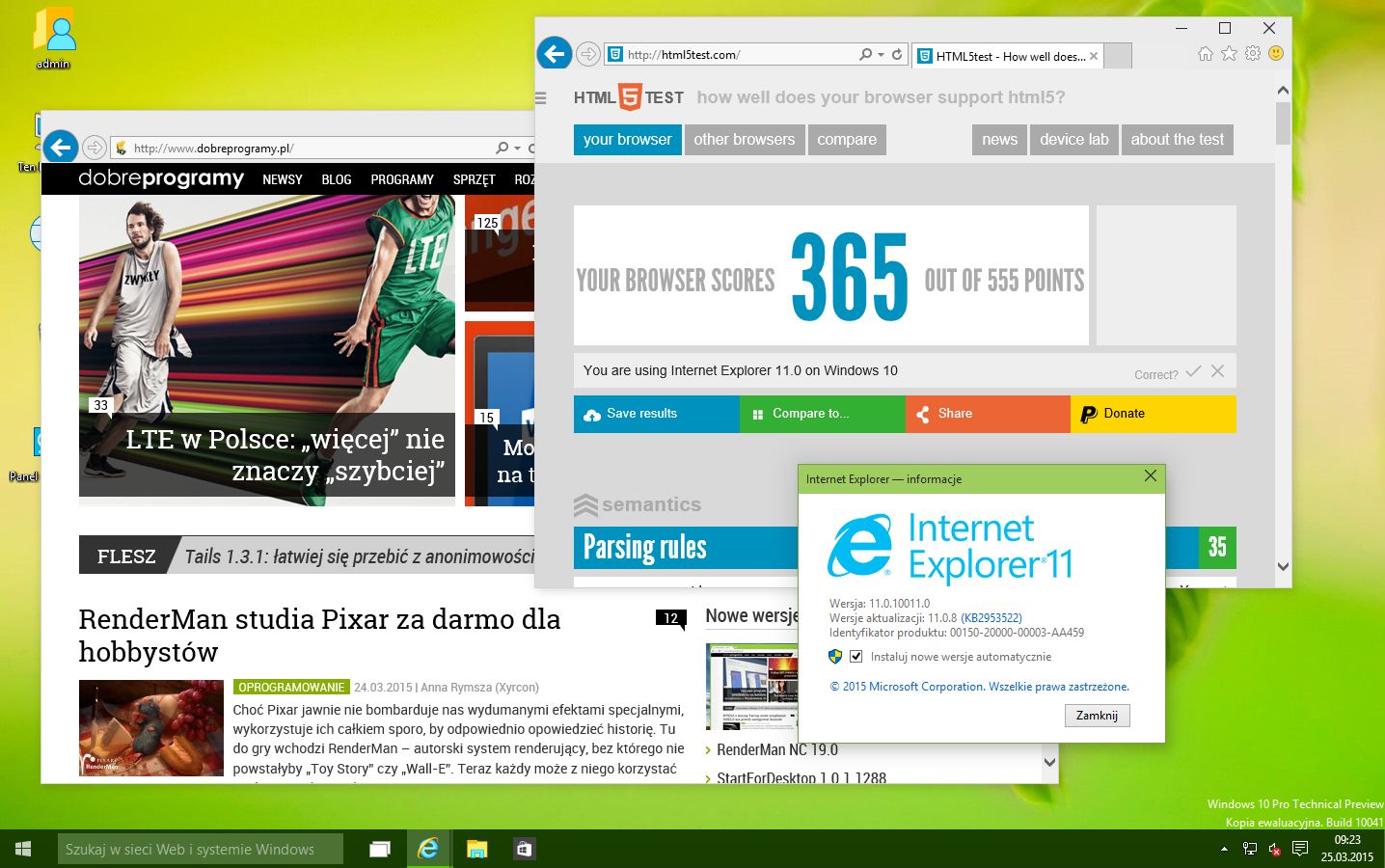1385x868 pixels.
Task: Click dobreprogramy window scrollbar down arrow
Action: tap(1049, 762)
